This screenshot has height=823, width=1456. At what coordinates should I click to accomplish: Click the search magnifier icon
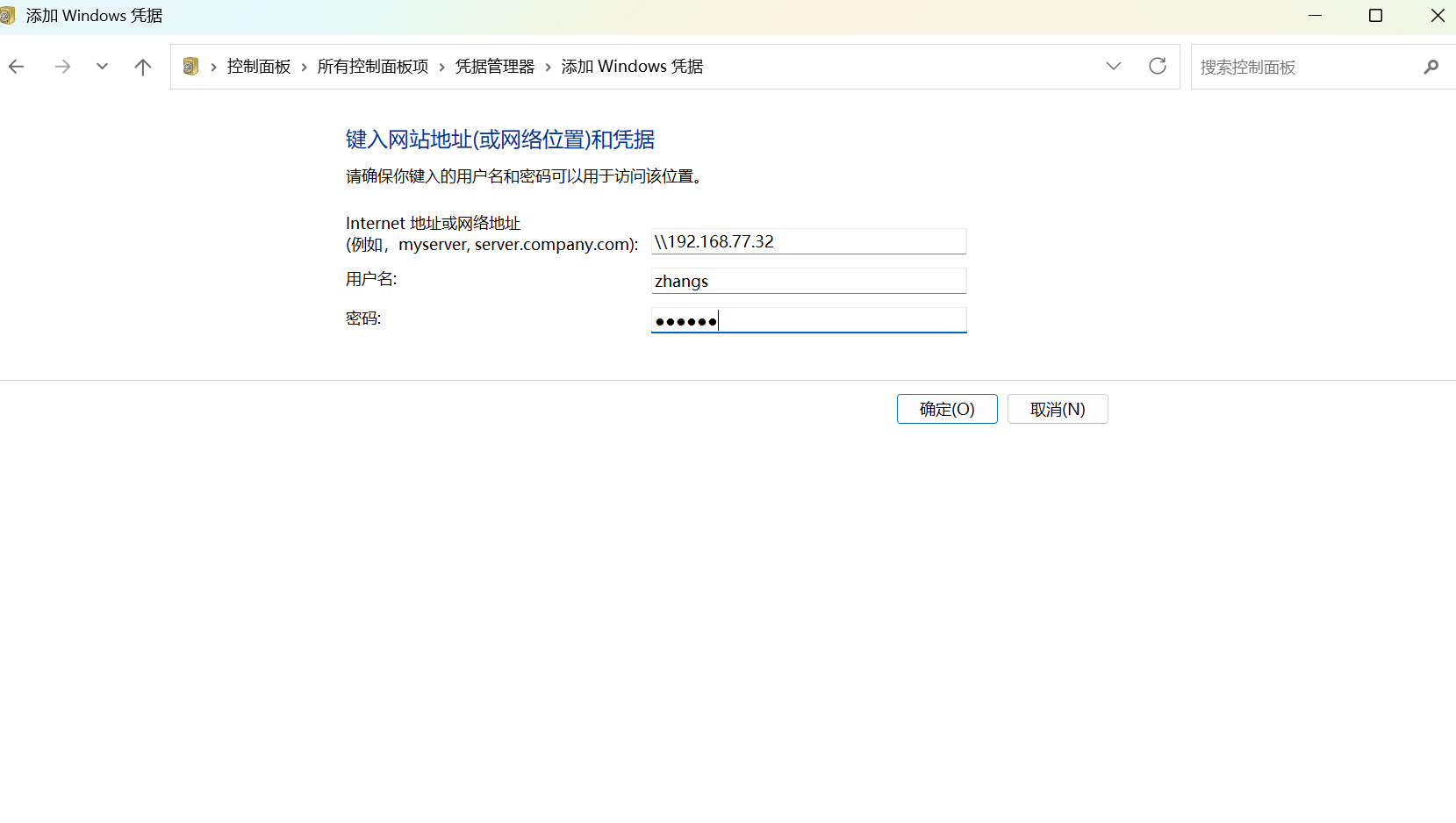[1432, 67]
